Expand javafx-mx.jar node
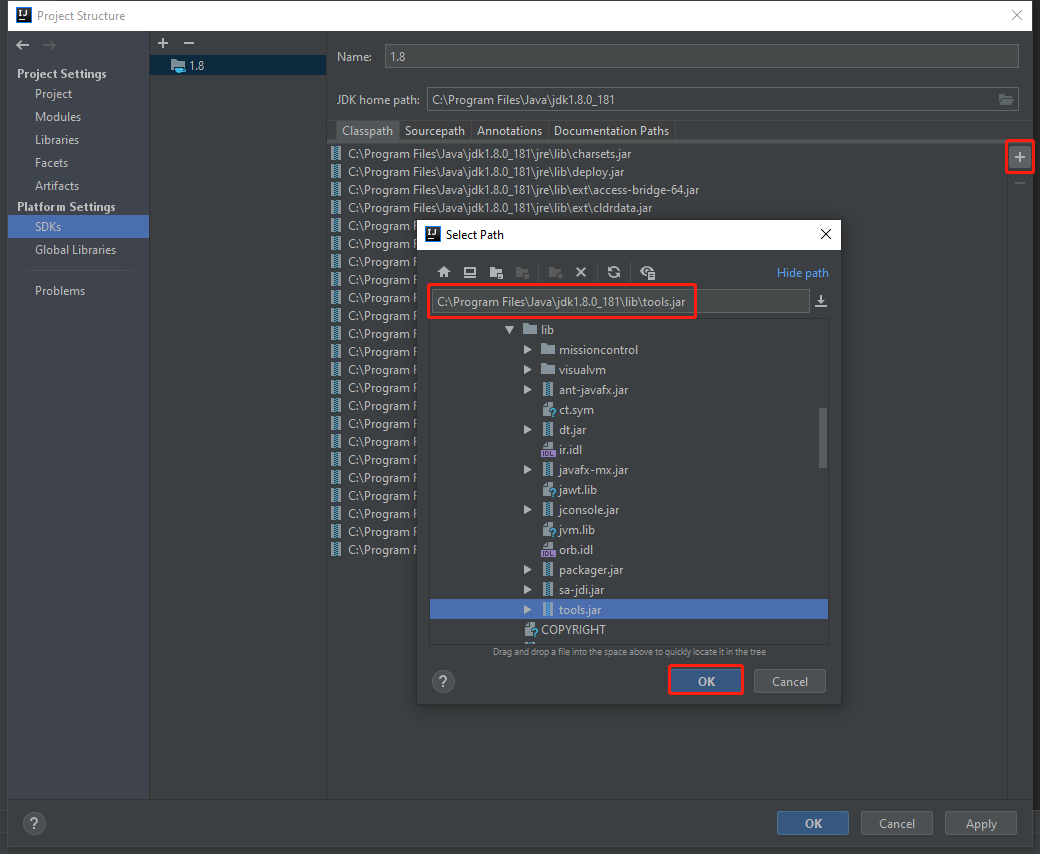 tap(527, 469)
